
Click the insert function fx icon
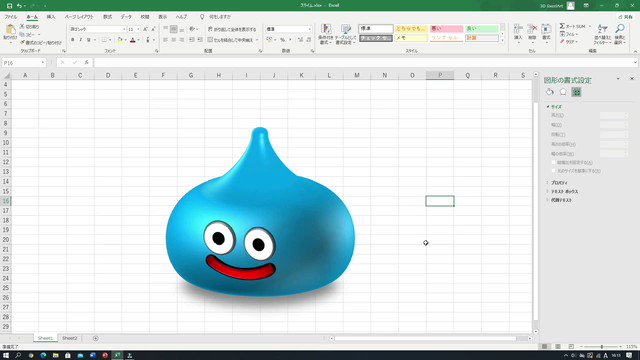pos(87,63)
